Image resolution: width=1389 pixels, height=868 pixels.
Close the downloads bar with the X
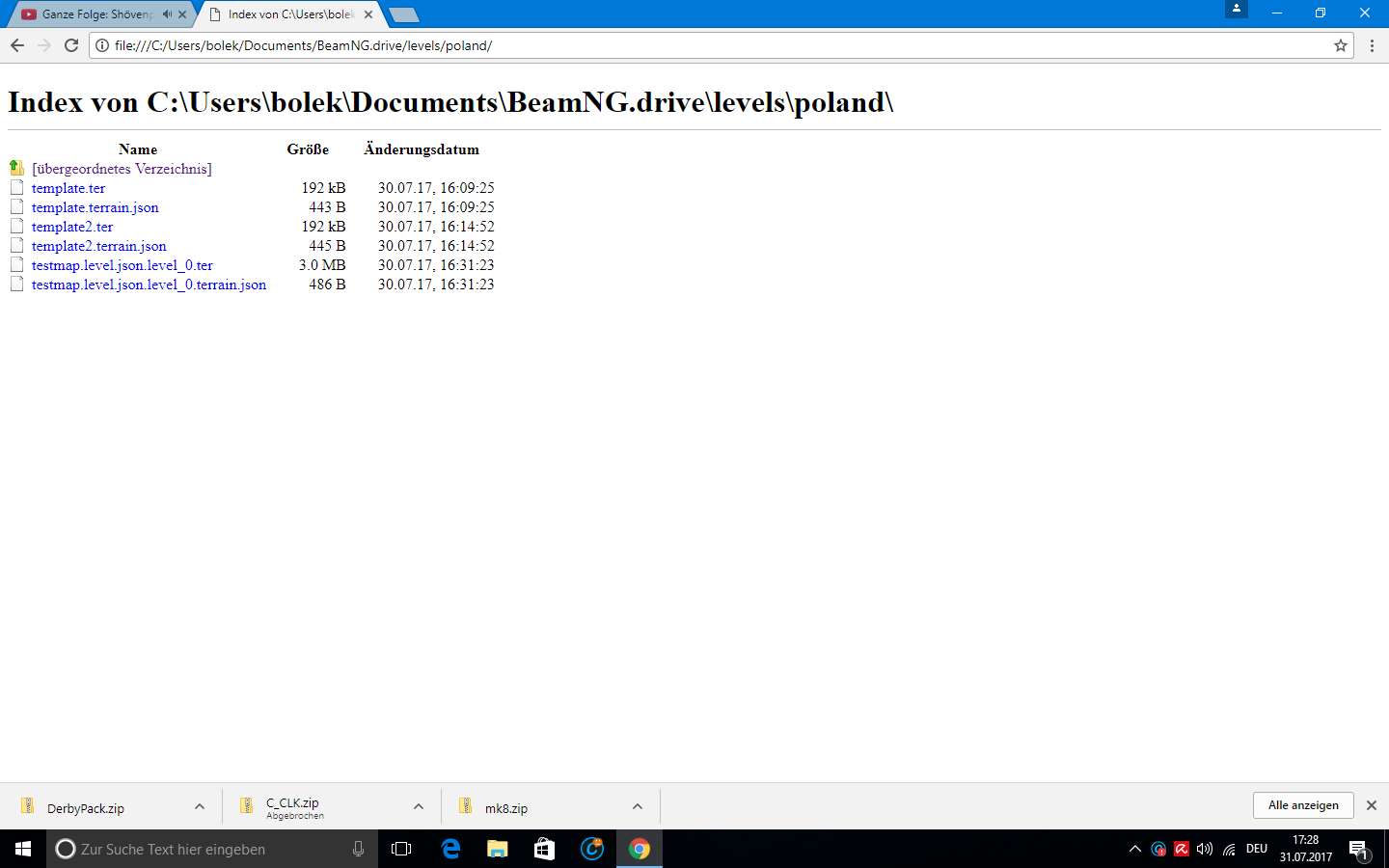pos(1372,805)
